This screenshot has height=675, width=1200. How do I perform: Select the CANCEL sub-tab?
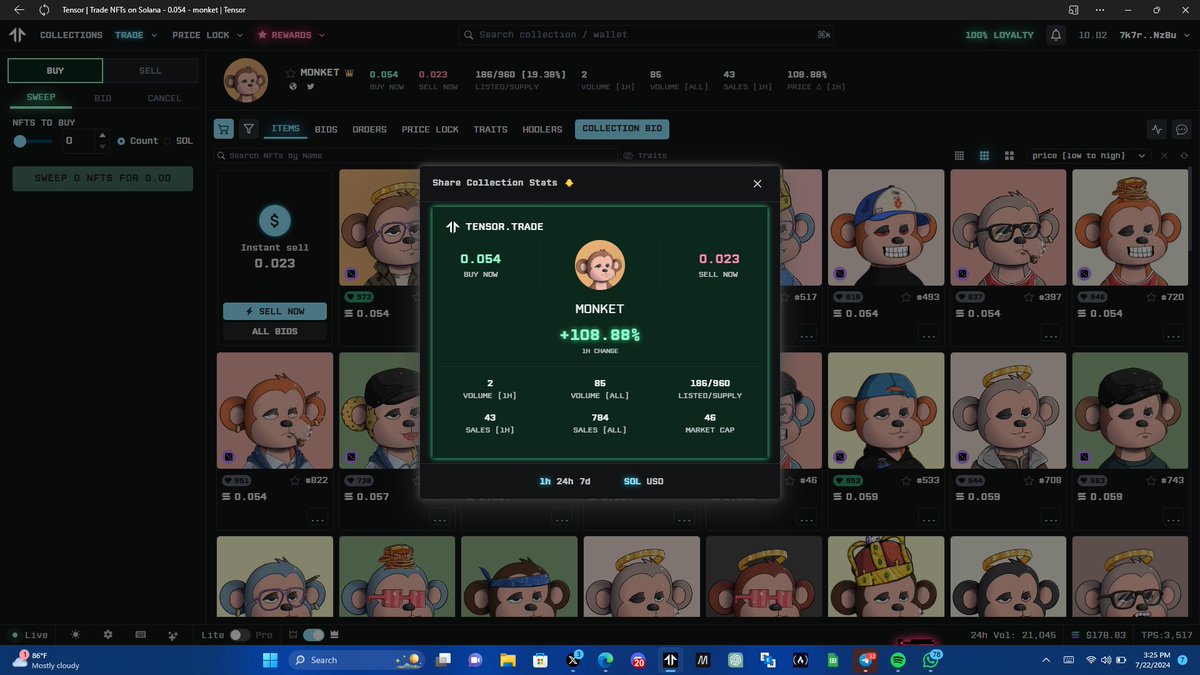[x=164, y=98]
